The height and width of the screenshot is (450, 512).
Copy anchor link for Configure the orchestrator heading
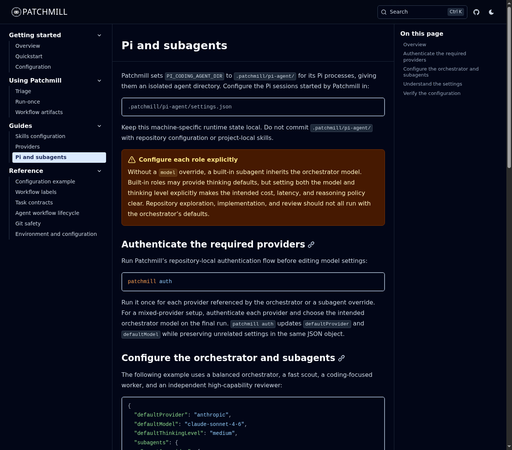pos(341,358)
